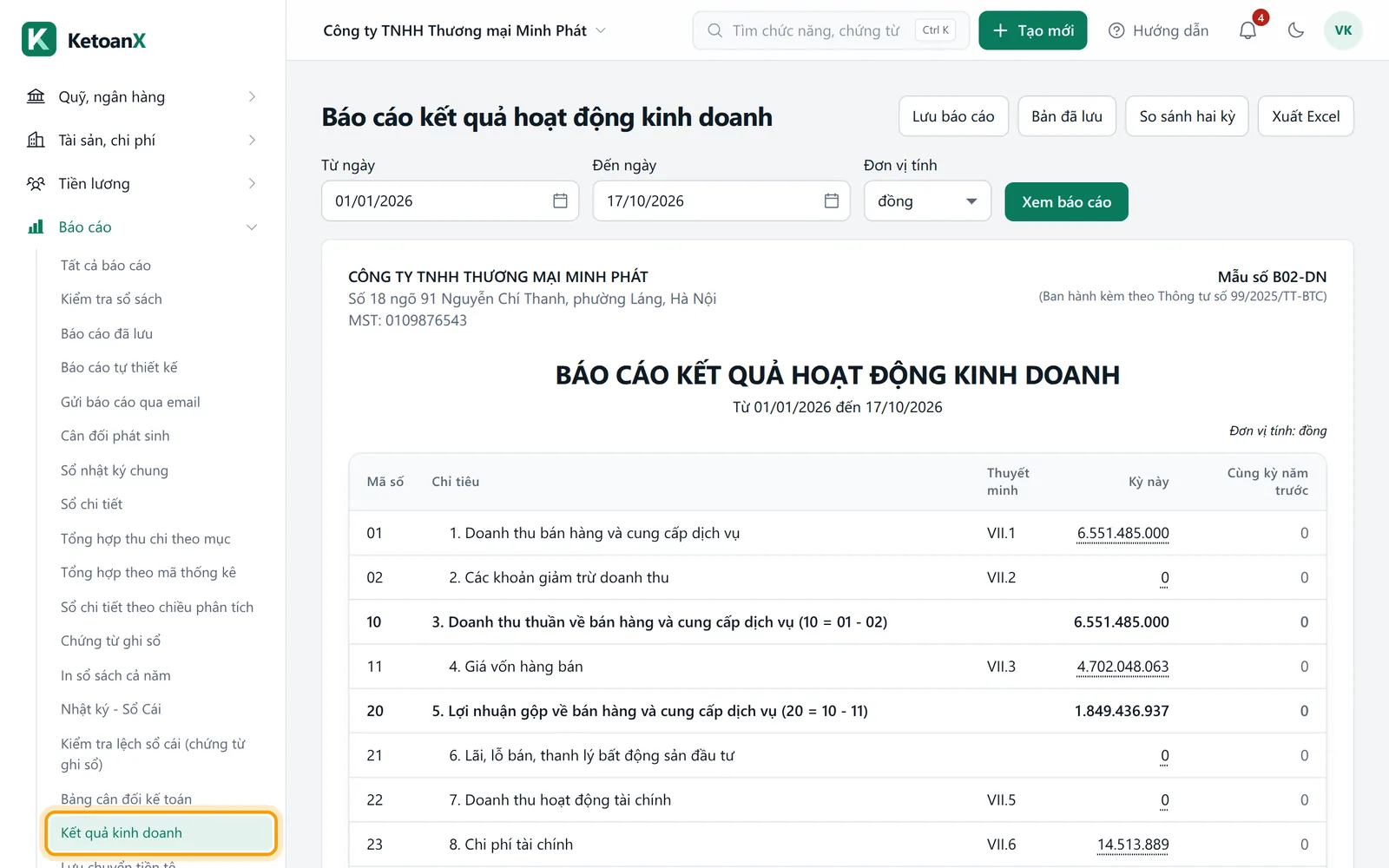The height and width of the screenshot is (868, 1389).
Task: Go to Cân đối phát sinh
Action: click(115, 436)
